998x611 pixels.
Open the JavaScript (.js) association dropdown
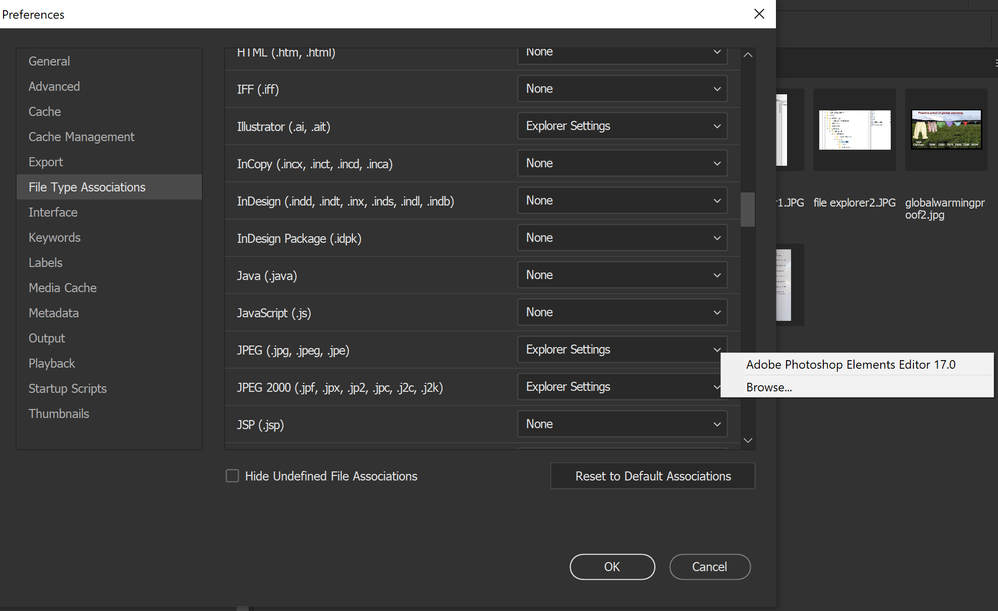click(621, 312)
